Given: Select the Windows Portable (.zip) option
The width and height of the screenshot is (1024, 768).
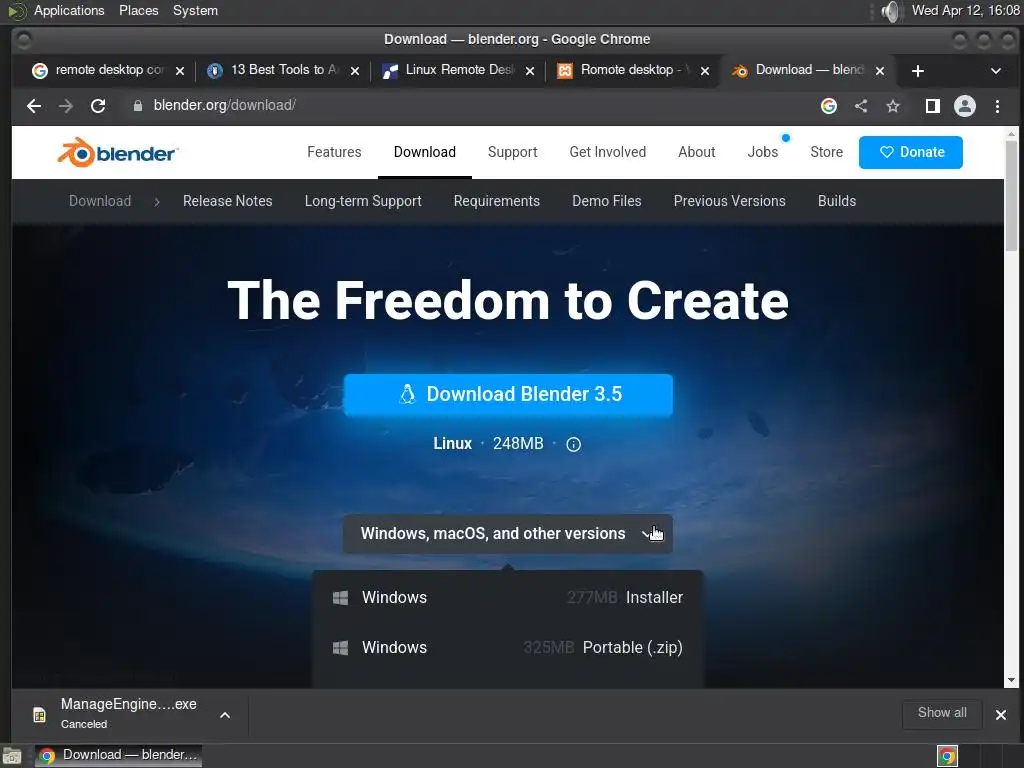Looking at the screenshot, I should (x=507, y=648).
